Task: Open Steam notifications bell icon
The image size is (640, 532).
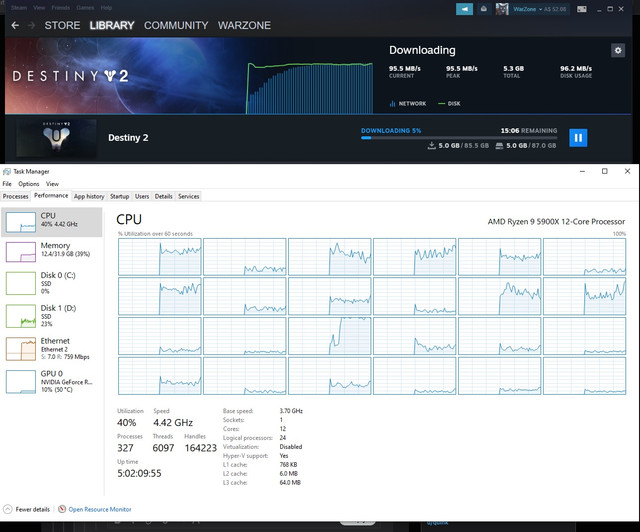Action: click(x=484, y=9)
